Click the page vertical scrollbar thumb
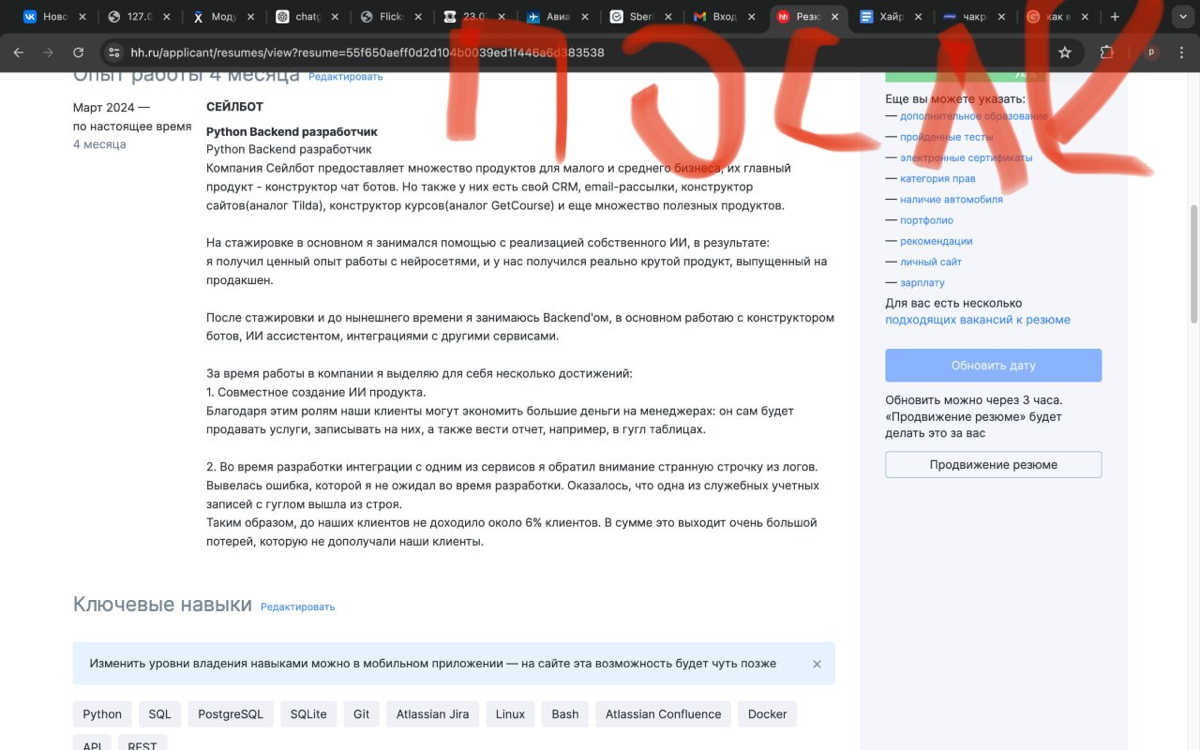Viewport: 1200px width, 750px height. pyautogui.click(x=1194, y=264)
